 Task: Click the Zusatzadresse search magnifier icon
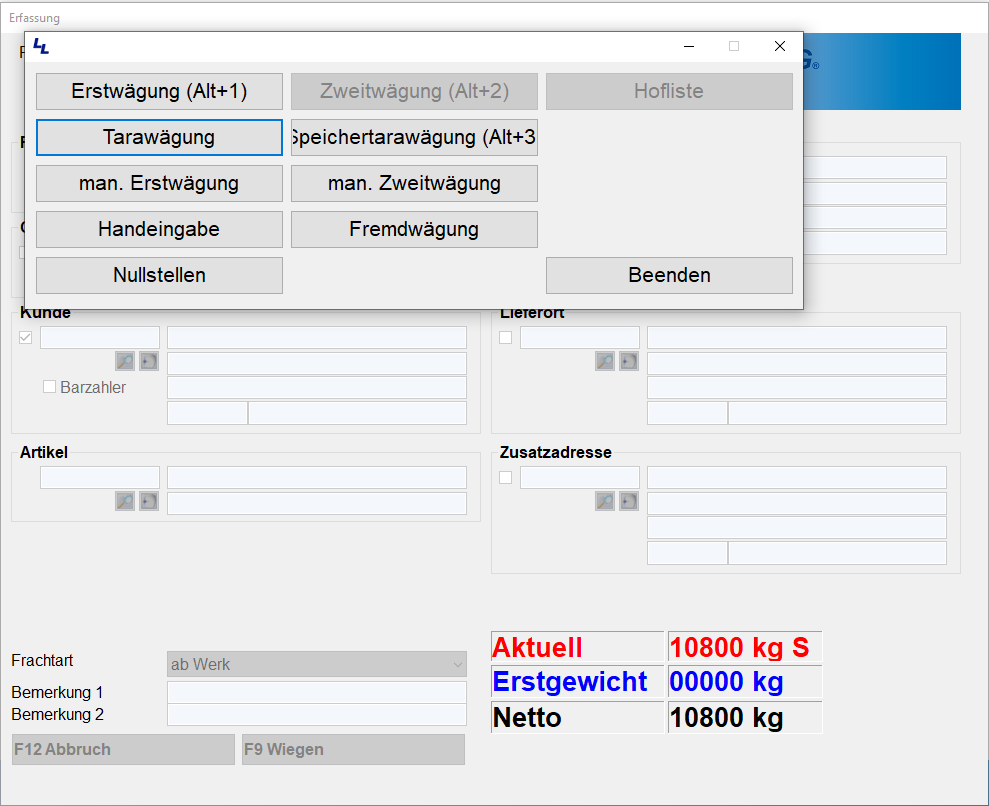point(605,501)
